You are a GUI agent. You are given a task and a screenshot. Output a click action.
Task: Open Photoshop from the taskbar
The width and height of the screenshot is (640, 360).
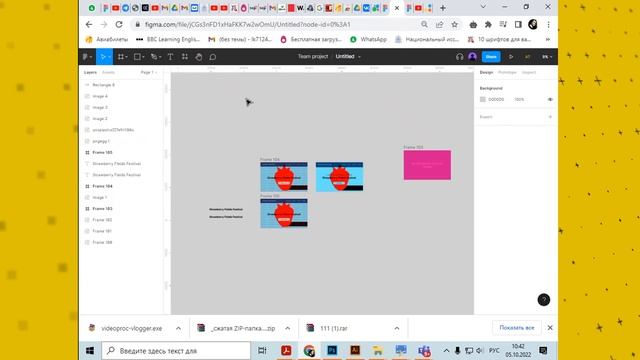332,350
